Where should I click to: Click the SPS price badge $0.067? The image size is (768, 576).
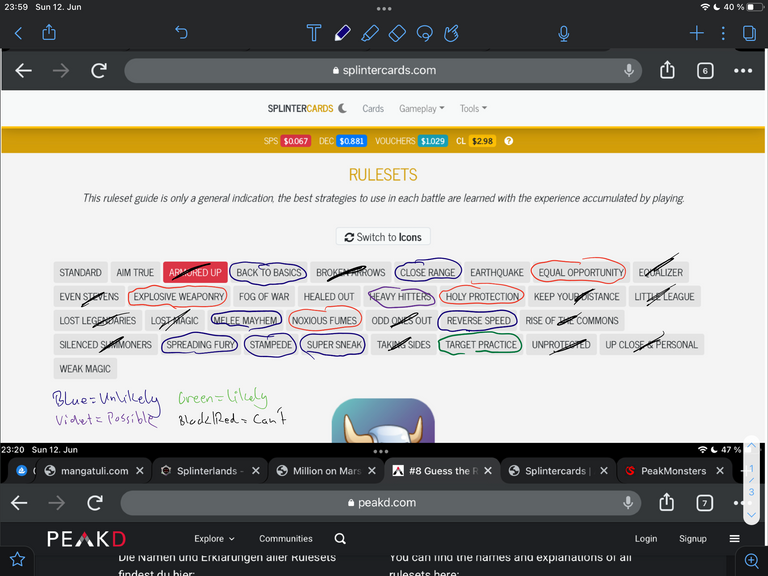tap(296, 141)
